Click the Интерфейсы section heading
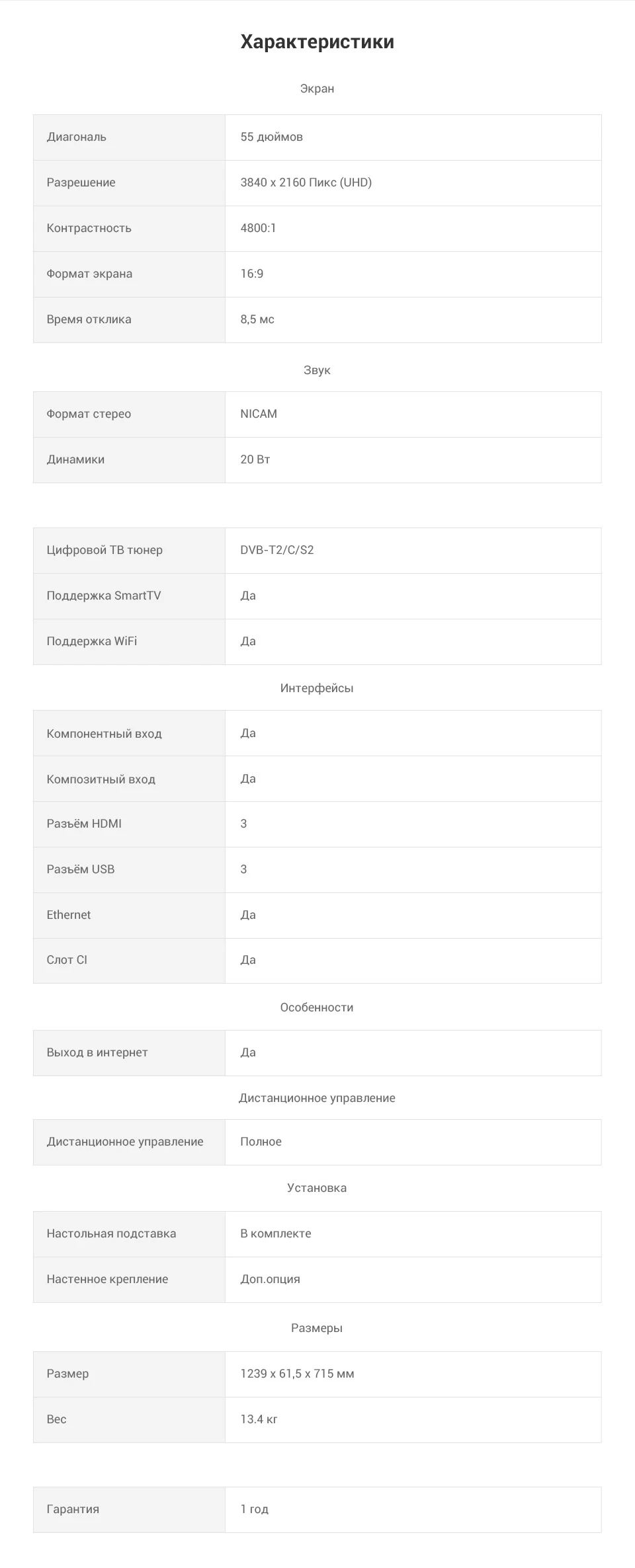The height and width of the screenshot is (1568, 635). [317, 688]
